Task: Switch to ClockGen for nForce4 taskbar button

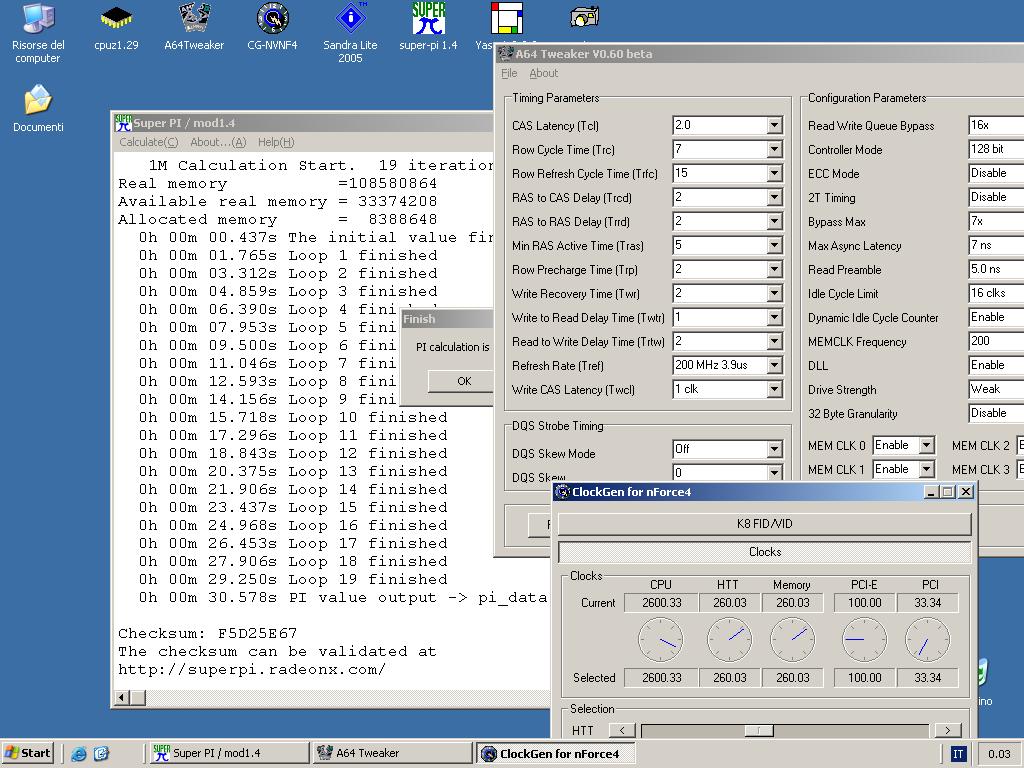Action: pyautogui.click(x=554, y=753)
